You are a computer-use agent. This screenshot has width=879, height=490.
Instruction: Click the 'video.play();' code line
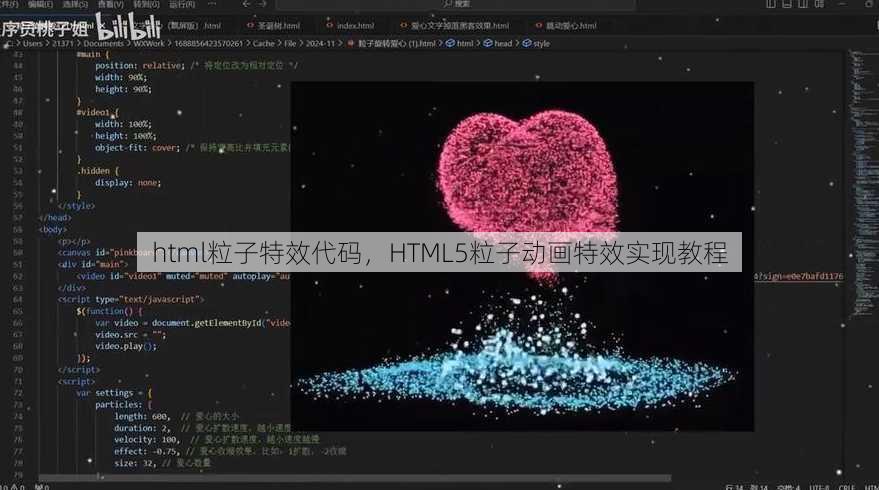[x=126, y=346]
